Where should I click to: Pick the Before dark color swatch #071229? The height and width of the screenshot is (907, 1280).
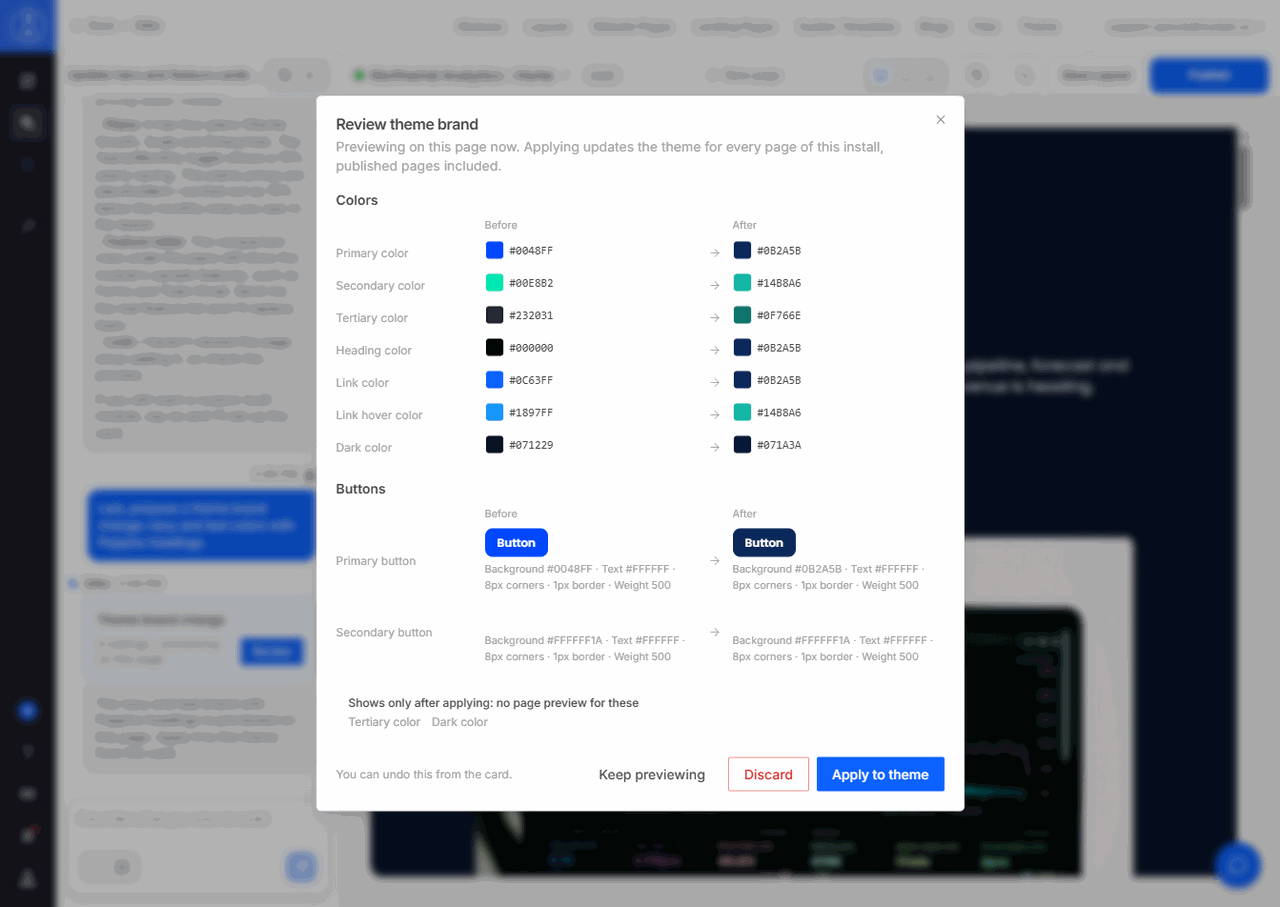[x=494, y=444]
